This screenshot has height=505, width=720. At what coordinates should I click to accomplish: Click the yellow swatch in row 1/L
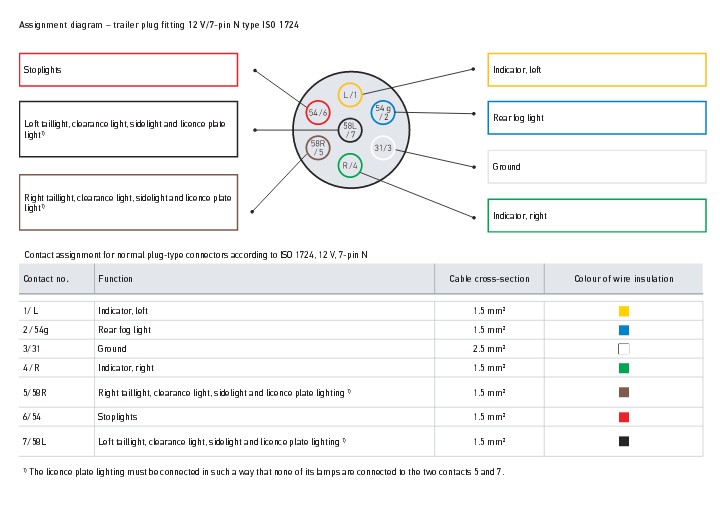coord(624,311)
